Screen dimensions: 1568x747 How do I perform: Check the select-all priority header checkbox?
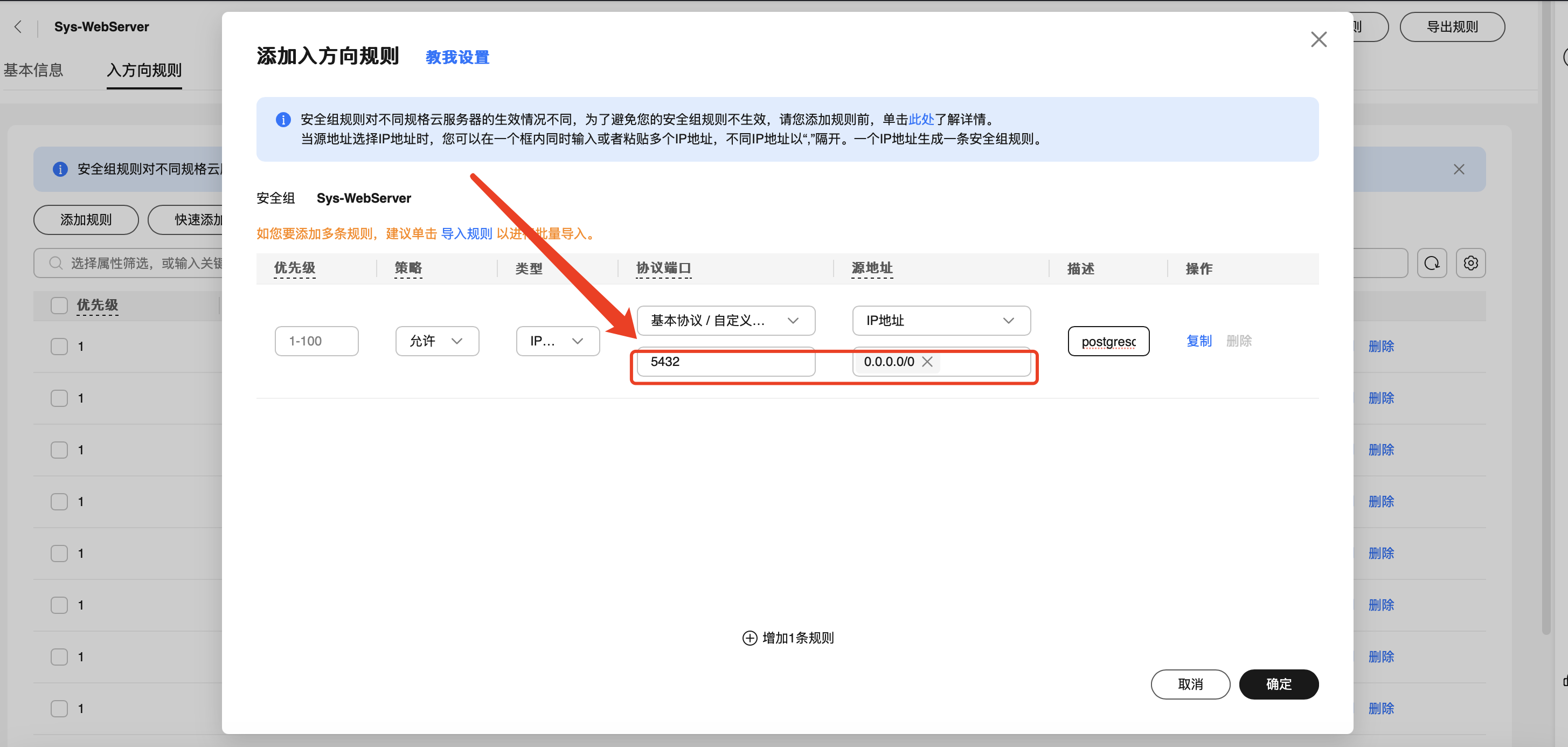(59, 305)
